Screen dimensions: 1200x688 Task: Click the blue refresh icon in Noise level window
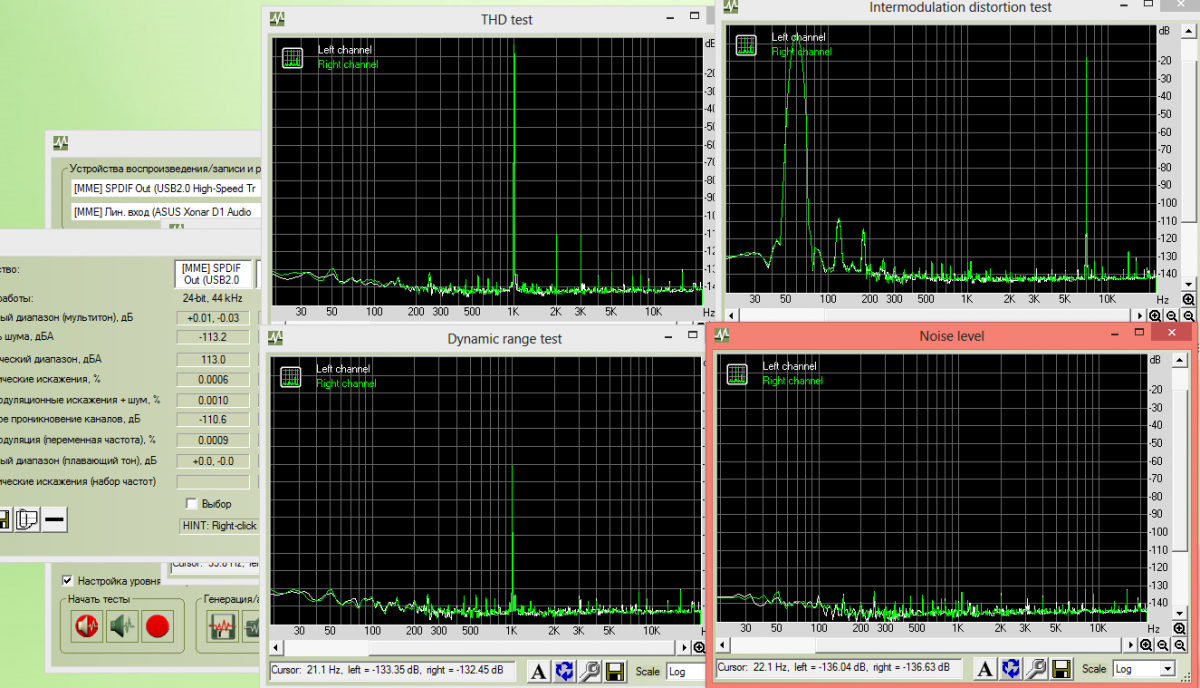click(1012, 668)
